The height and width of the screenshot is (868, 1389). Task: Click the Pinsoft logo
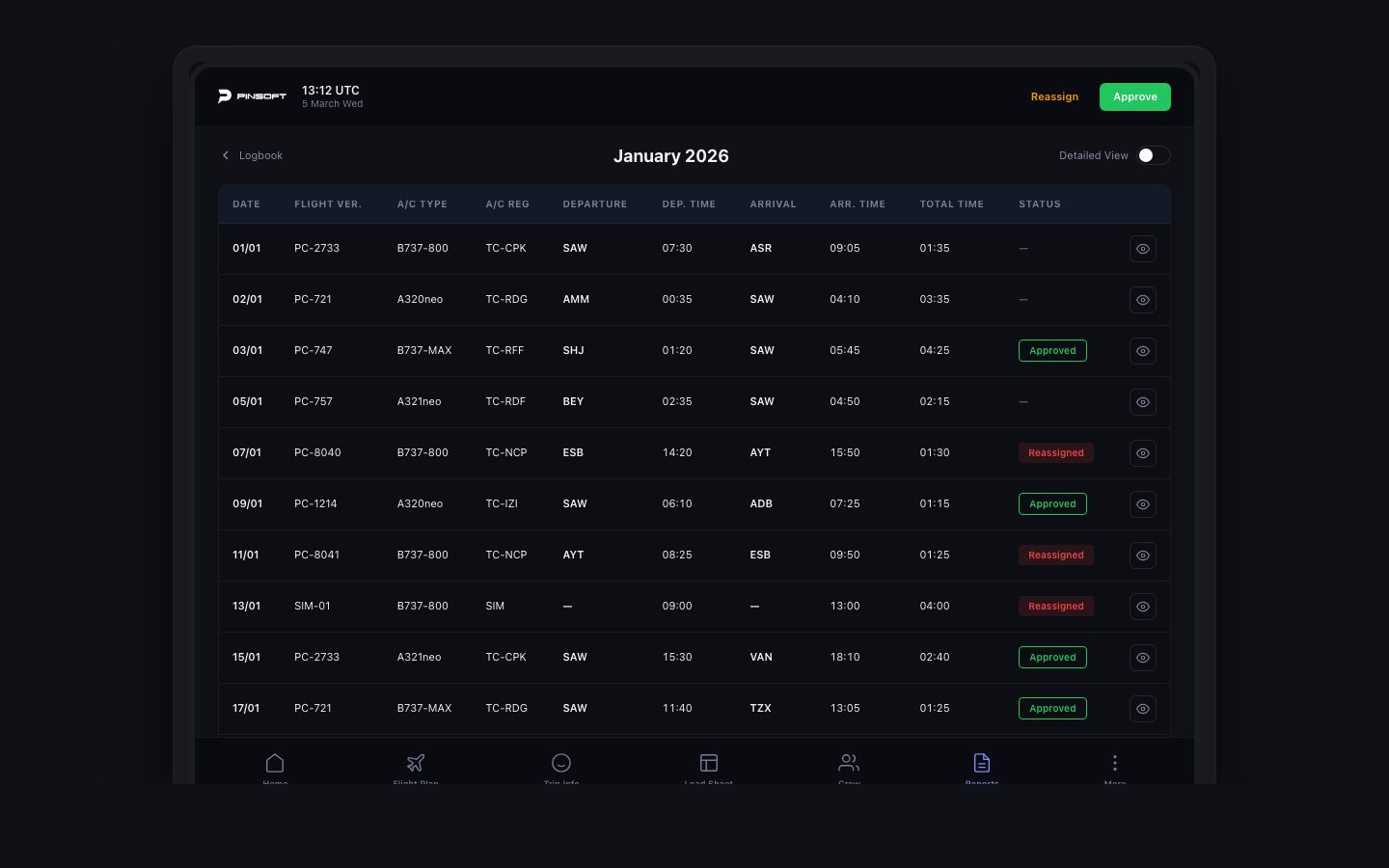pos(252,96)
